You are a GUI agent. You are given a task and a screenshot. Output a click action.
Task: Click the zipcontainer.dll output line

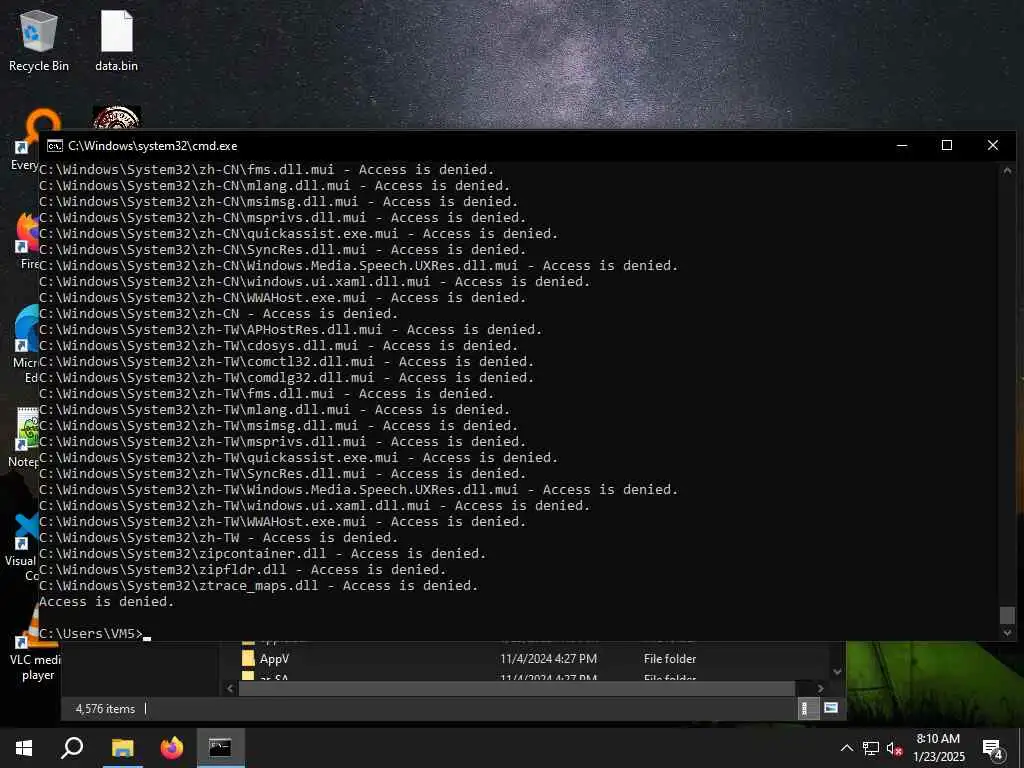(263, 554)
